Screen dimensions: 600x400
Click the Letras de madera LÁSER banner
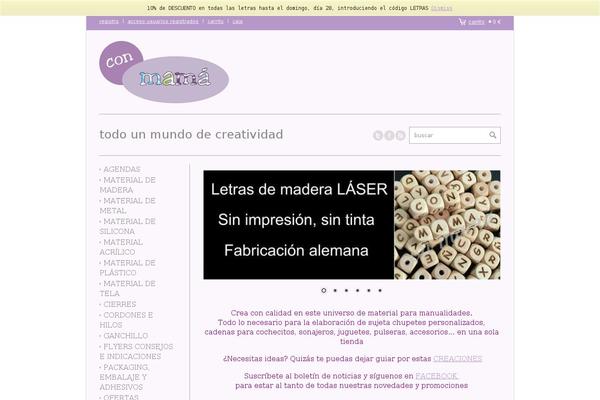(x=299, y=225)
